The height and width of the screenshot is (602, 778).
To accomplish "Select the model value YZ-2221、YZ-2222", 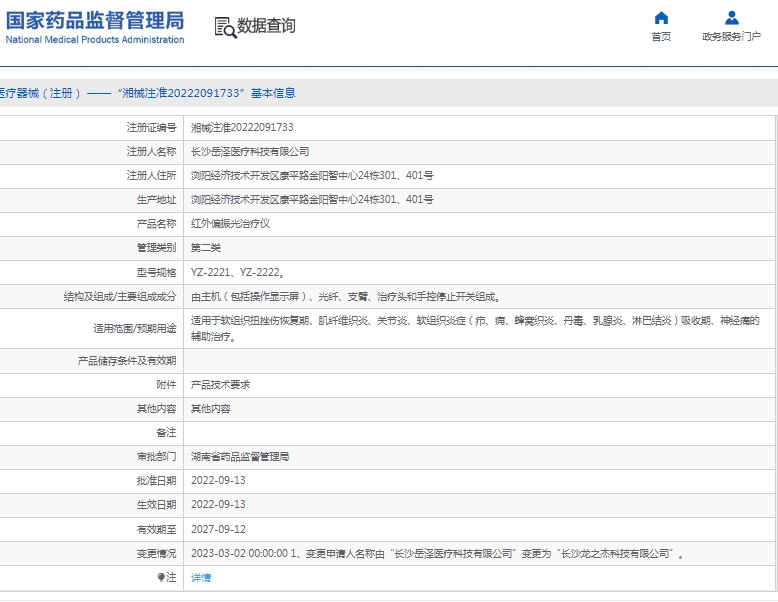I will pyautogui.click(x=238, y=272).
